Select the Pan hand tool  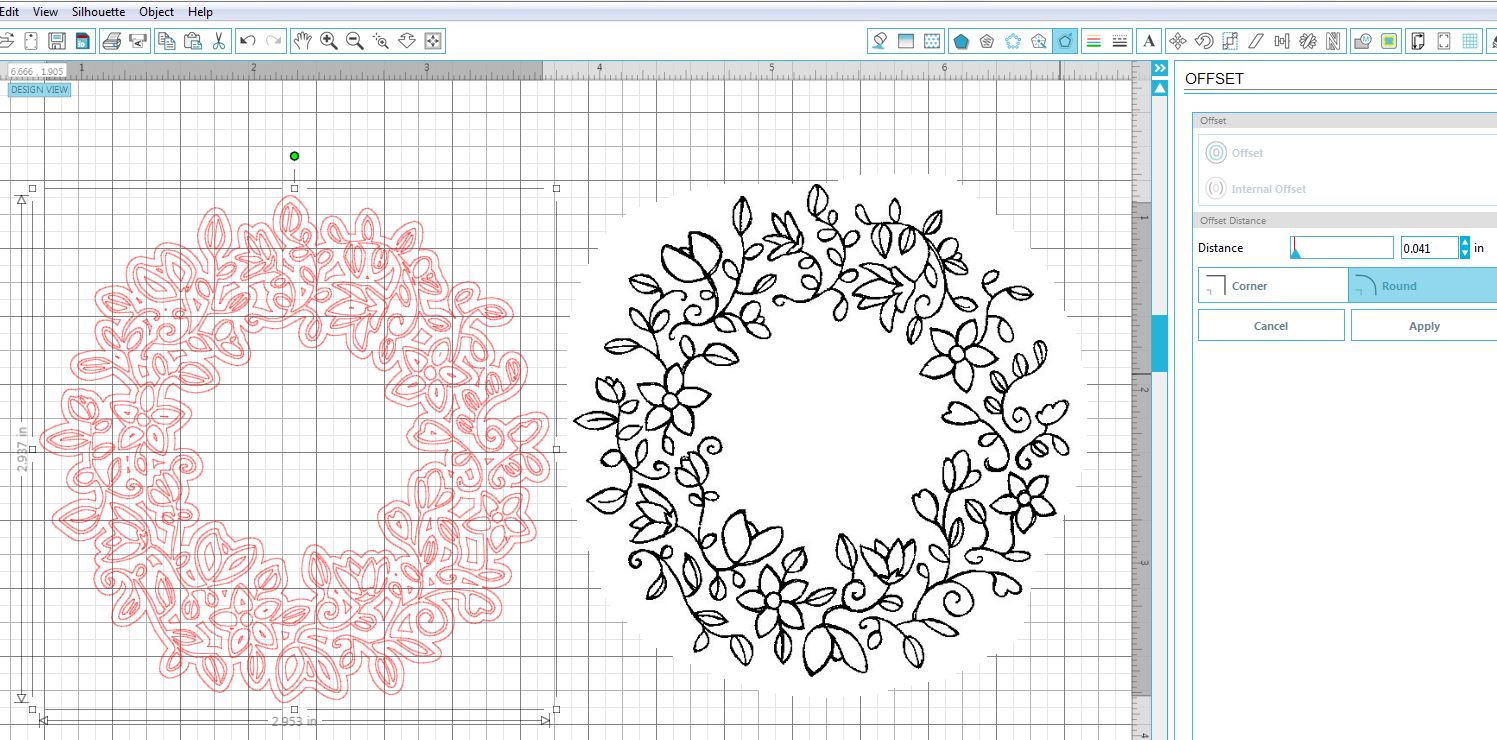point(303,41)
